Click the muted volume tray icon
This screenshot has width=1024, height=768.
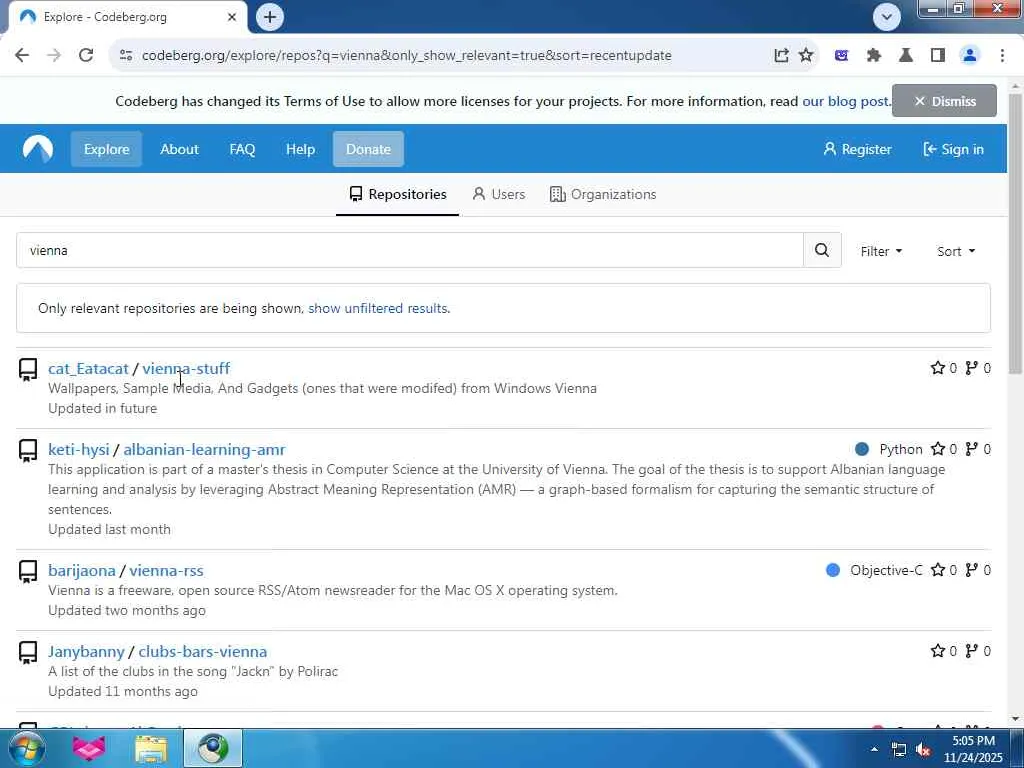point(923,750)
